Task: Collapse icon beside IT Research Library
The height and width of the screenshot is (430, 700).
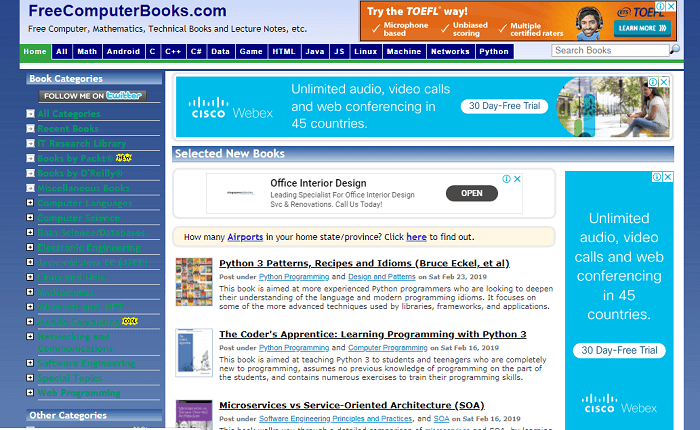Action: [x=30, y=143]
